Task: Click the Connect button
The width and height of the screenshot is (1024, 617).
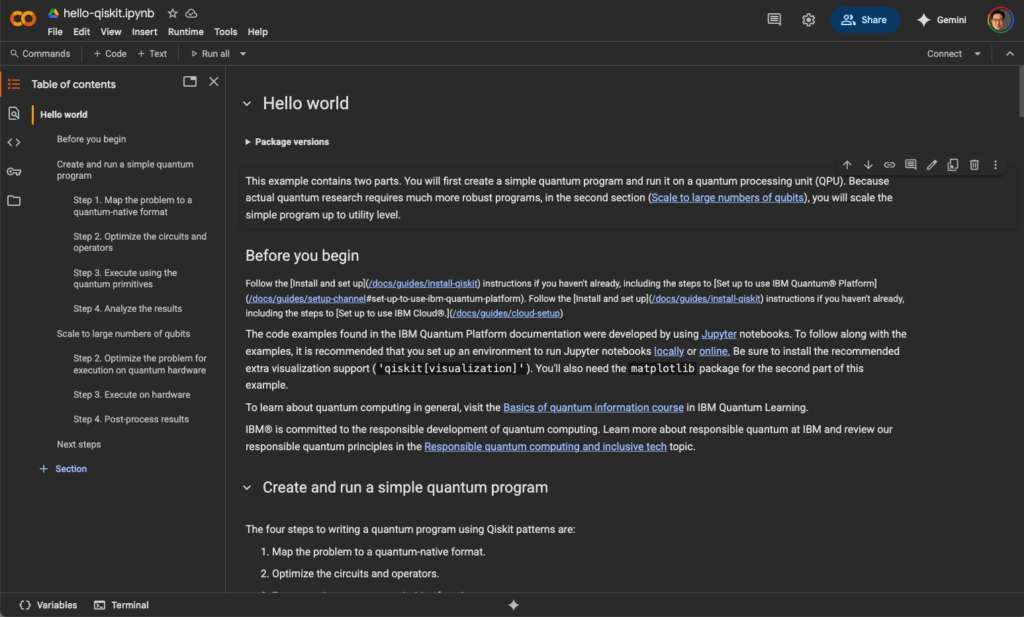Action: (x=944, y=54)
